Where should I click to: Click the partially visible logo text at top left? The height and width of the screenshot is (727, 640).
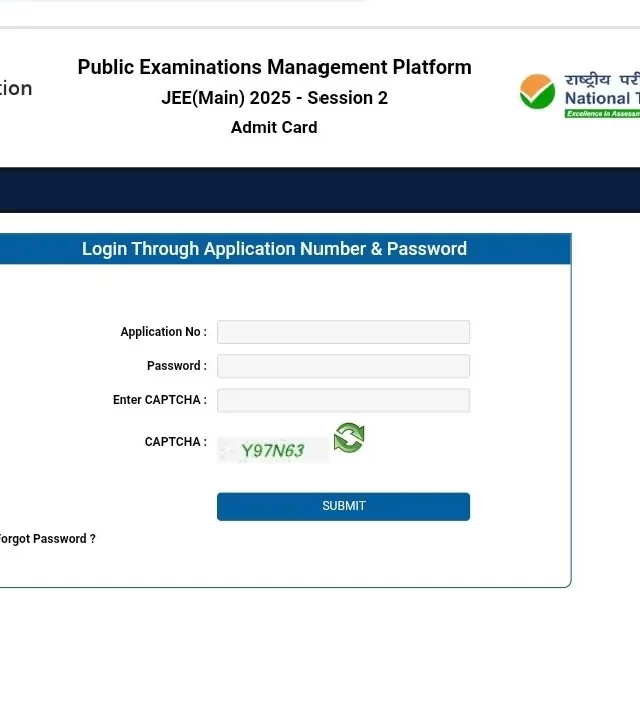click(x=16, y=88)
